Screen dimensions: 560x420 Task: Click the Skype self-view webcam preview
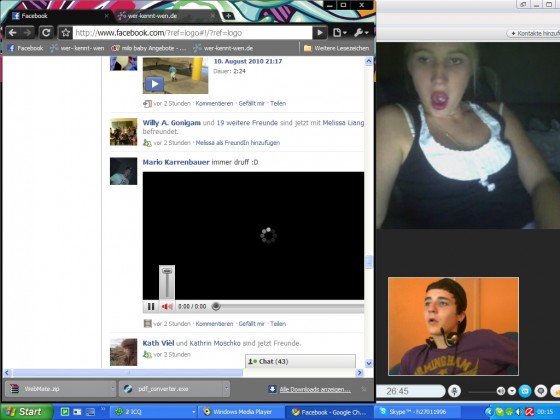(454, 326)
